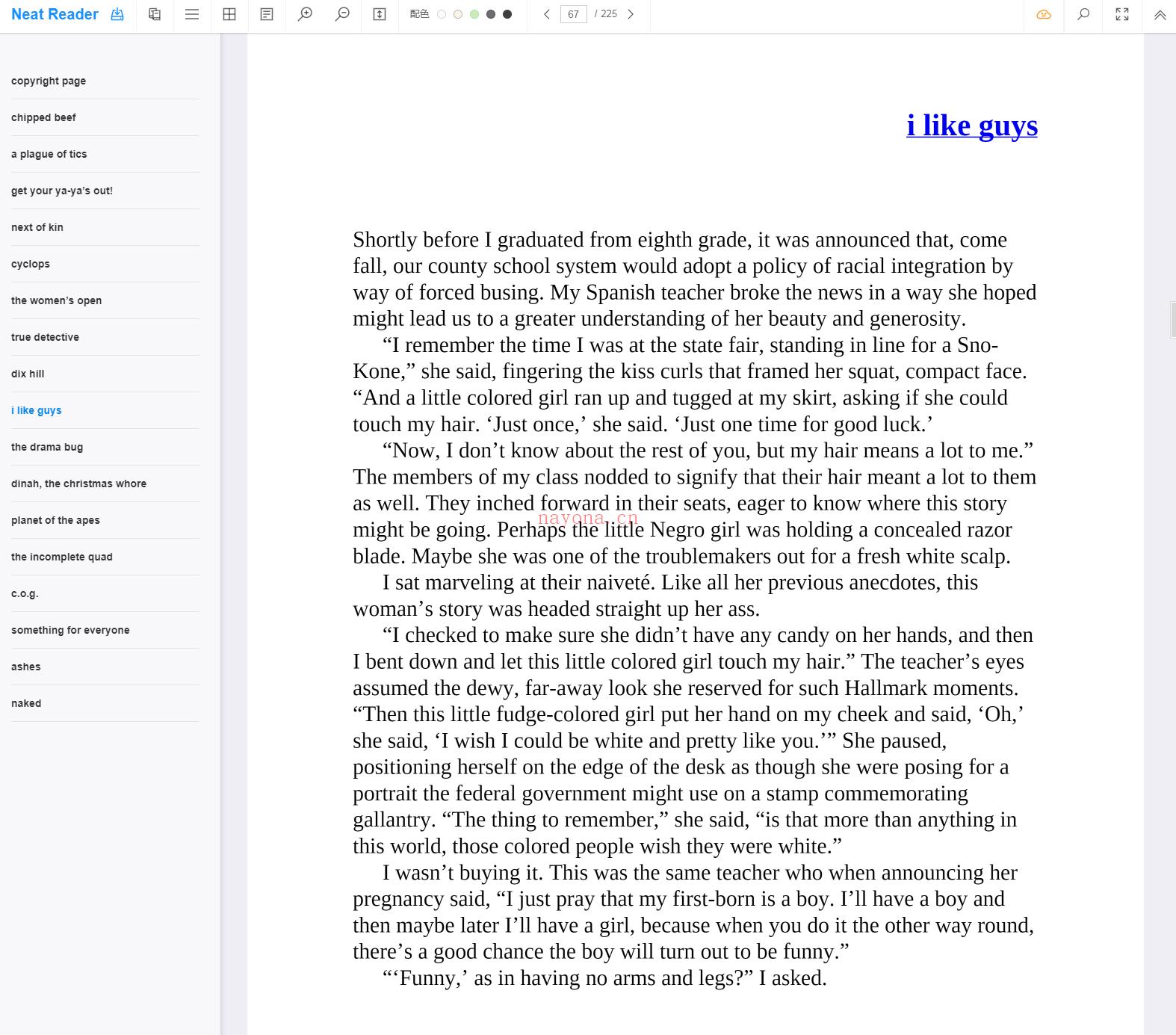Select the black color theme
This screenshot has width=1176, height=1035.
coord(507,14)
